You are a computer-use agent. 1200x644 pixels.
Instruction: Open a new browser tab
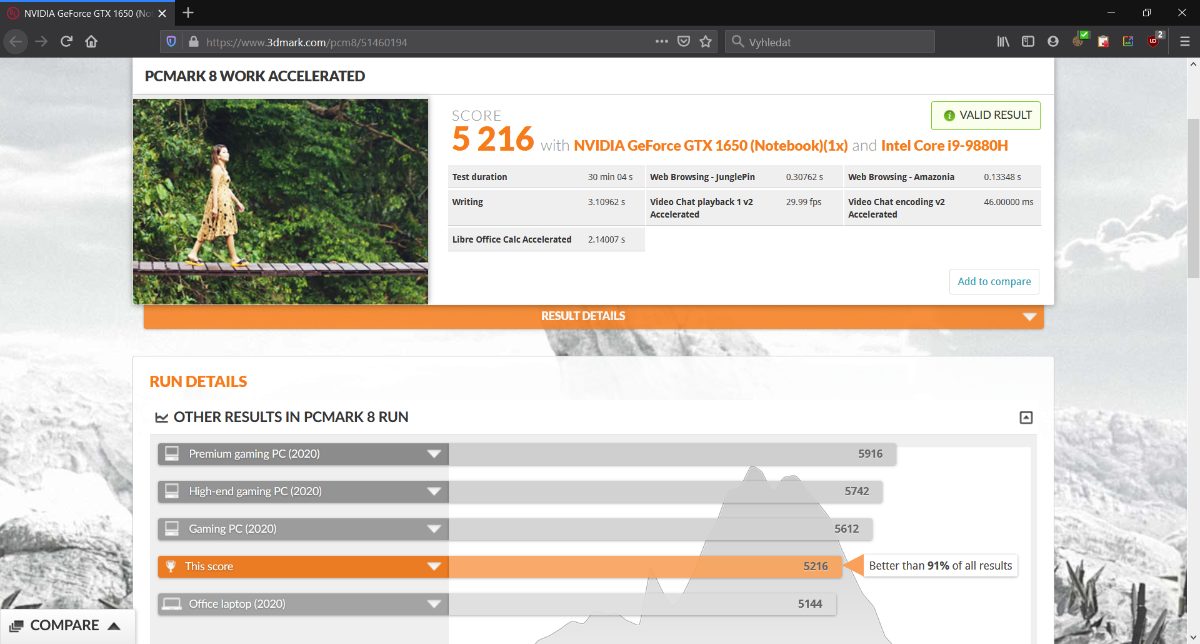coord(188,13)
